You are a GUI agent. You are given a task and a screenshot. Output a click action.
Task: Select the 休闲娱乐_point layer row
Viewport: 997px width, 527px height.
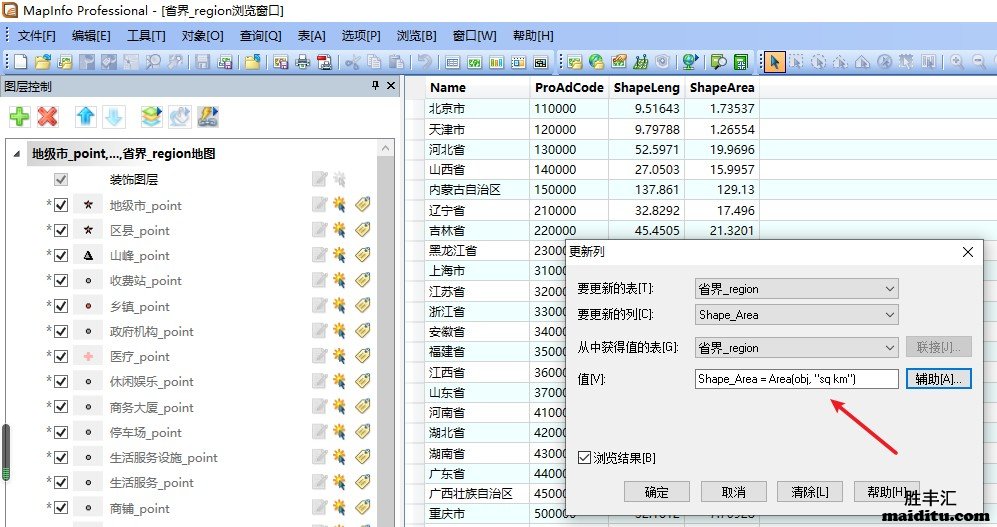click(151, 381)
